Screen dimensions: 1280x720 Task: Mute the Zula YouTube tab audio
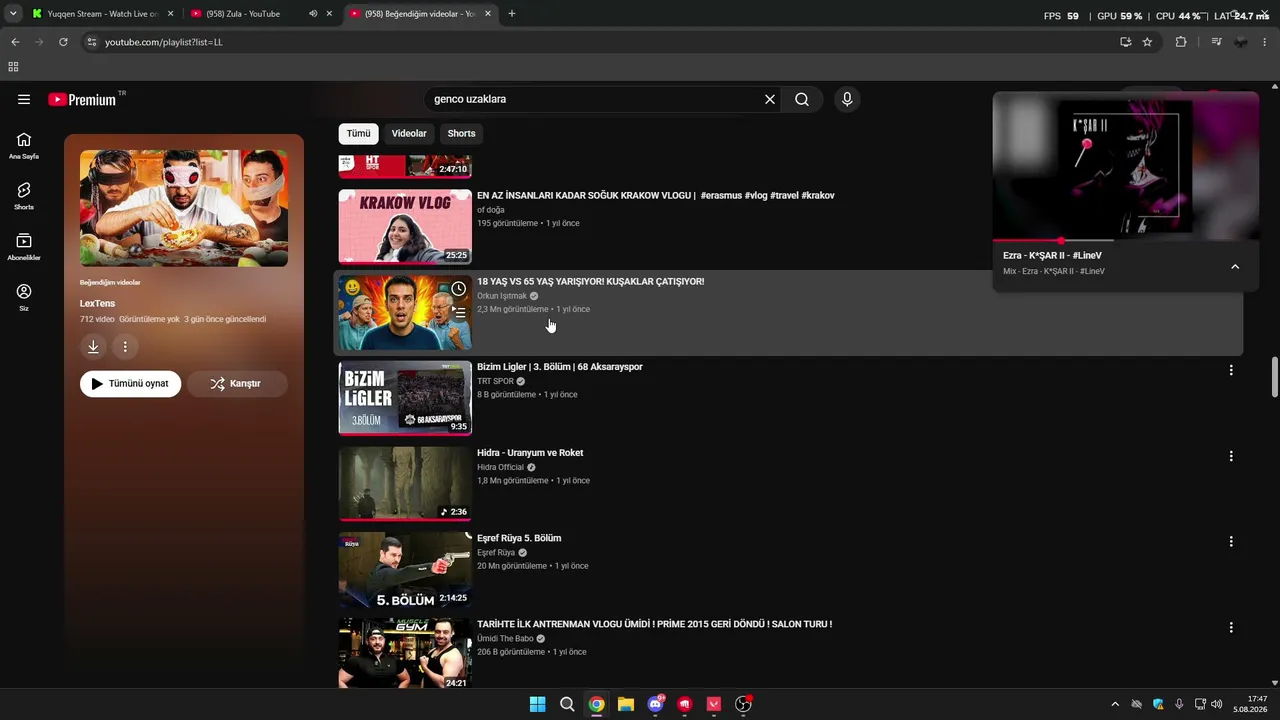click(313, 14)
